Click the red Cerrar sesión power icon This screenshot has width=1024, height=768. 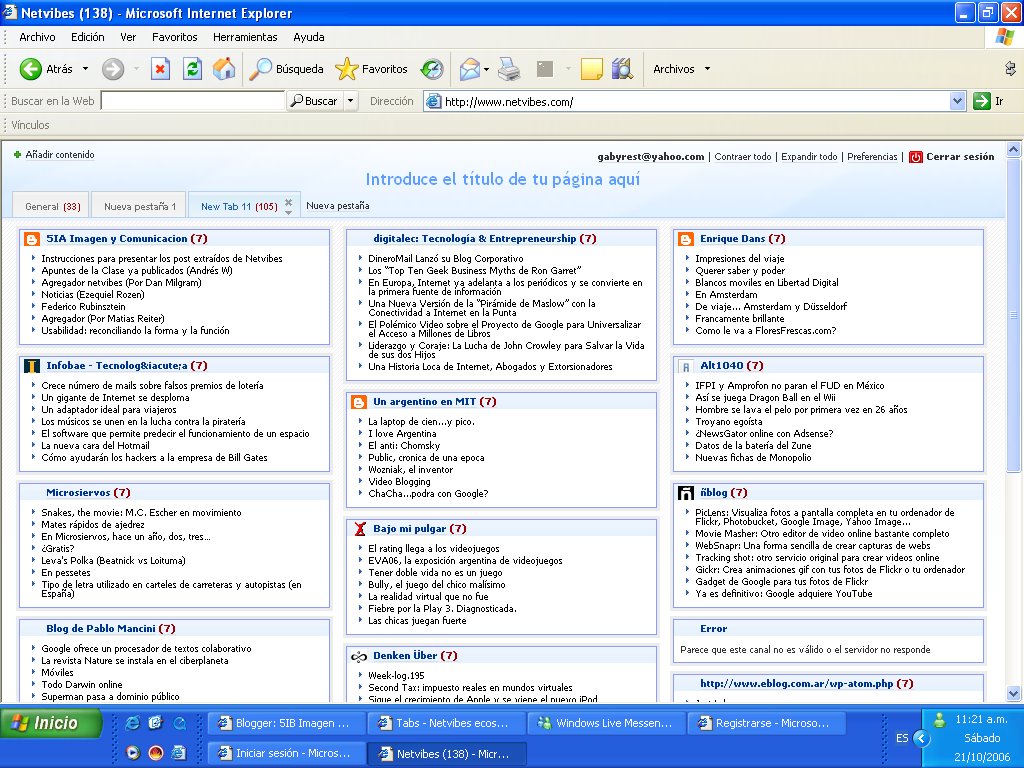point(916,157)
